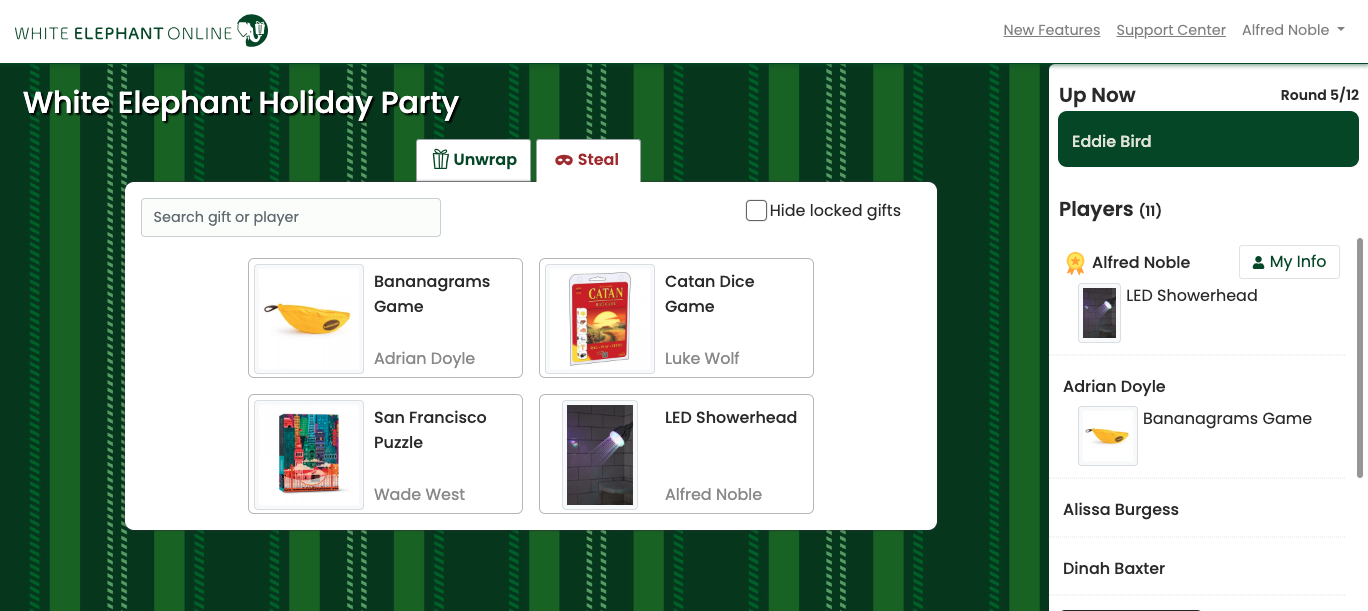
Task: Open the New Features link
Action: [1052, 30]
